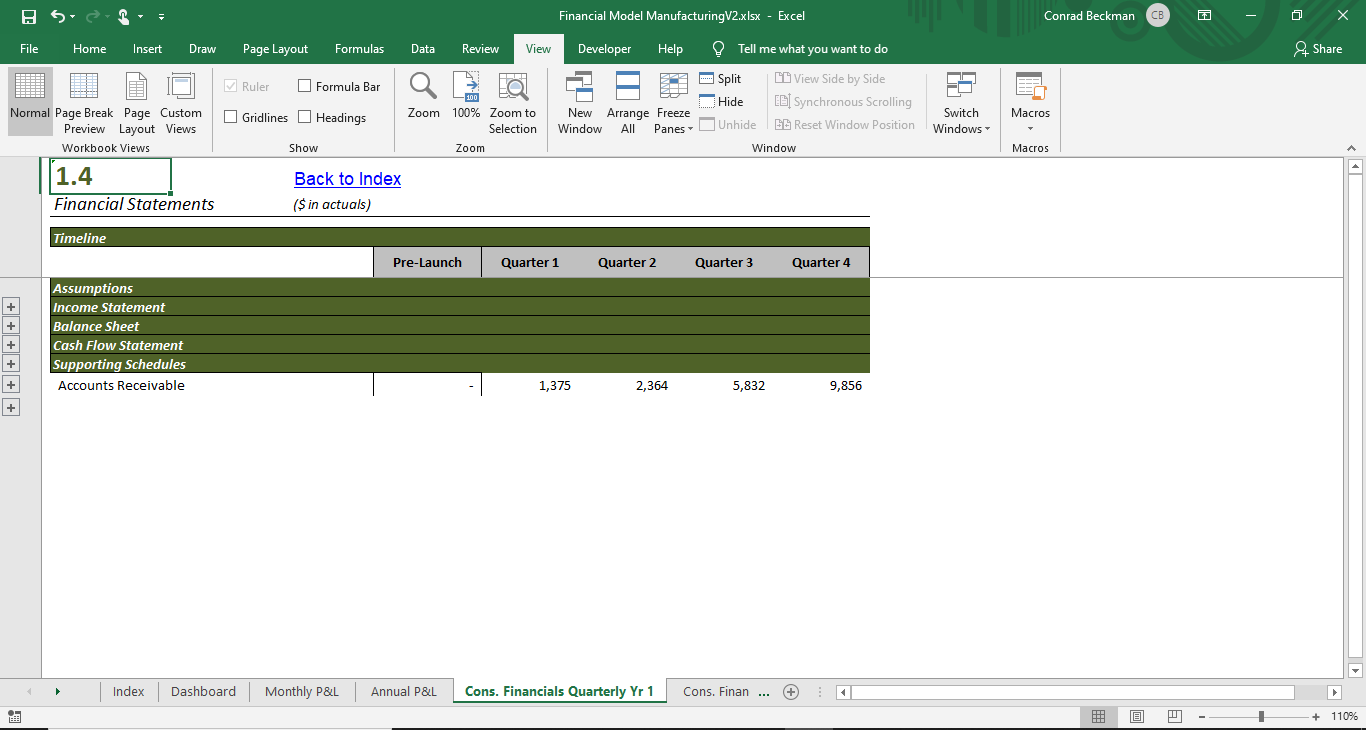
Task: Click zoom out minus in status bar
Action: pyautogui.click(x=1202, y=716)
